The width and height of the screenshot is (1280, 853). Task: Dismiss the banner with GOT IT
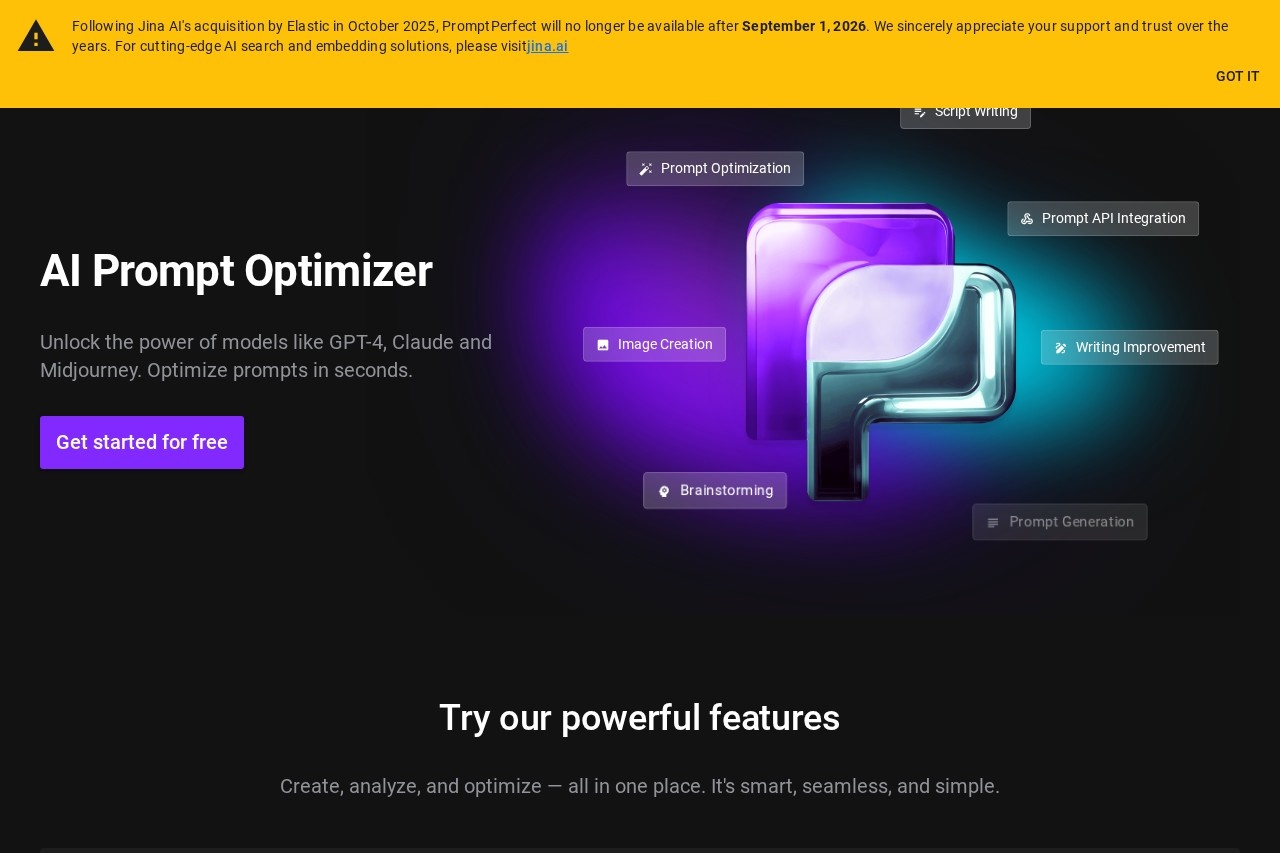[x=1237, y=76]
